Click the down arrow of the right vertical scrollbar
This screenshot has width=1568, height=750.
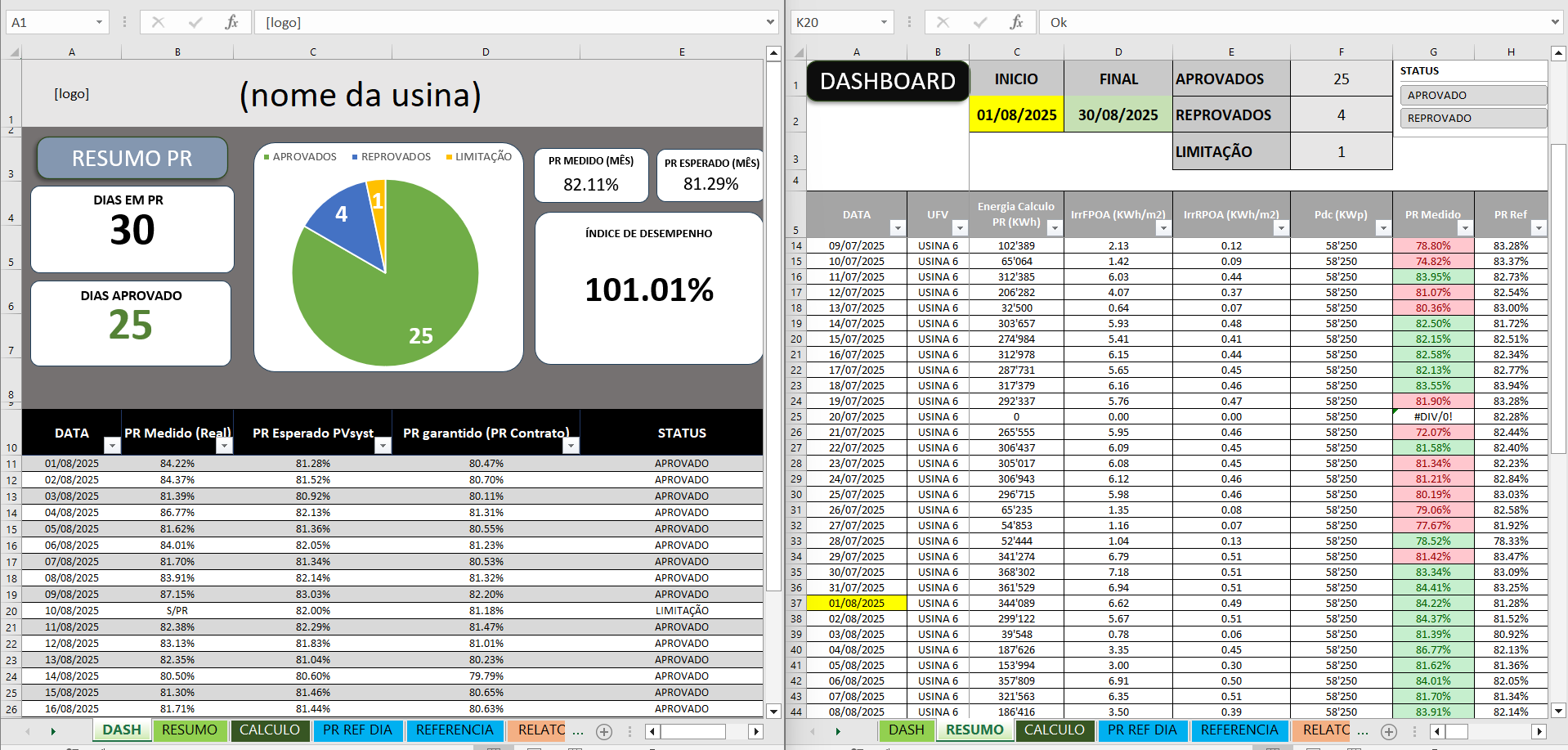click(1560, 711)
